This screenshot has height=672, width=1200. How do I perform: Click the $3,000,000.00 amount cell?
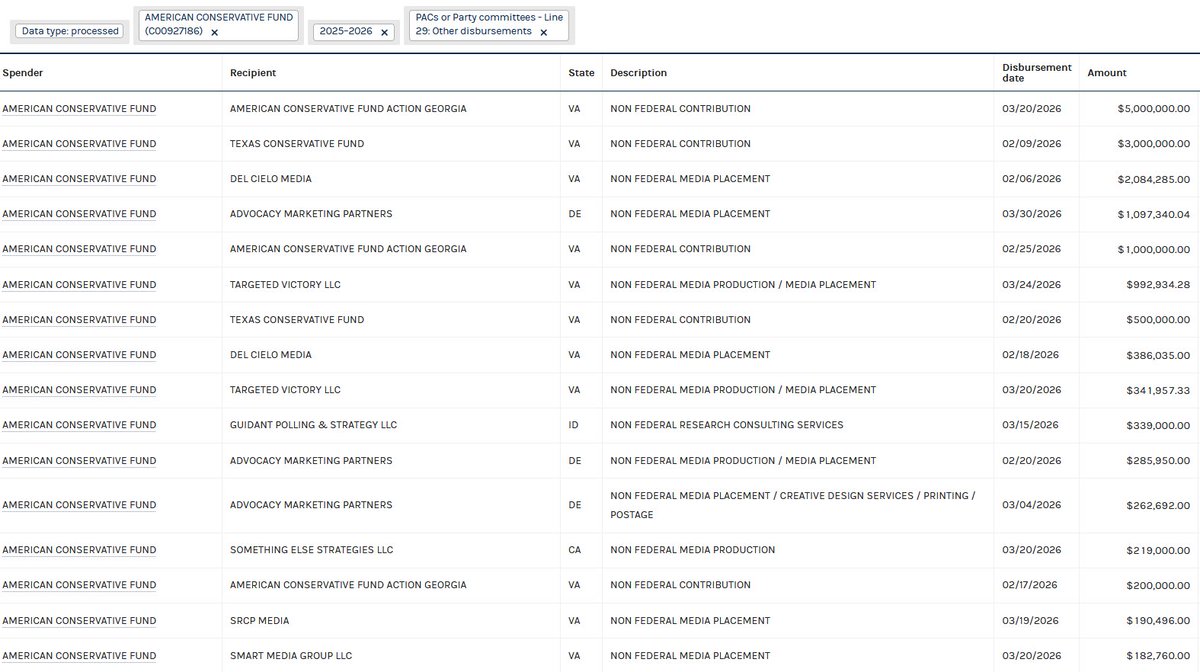tap(1154, 143)
